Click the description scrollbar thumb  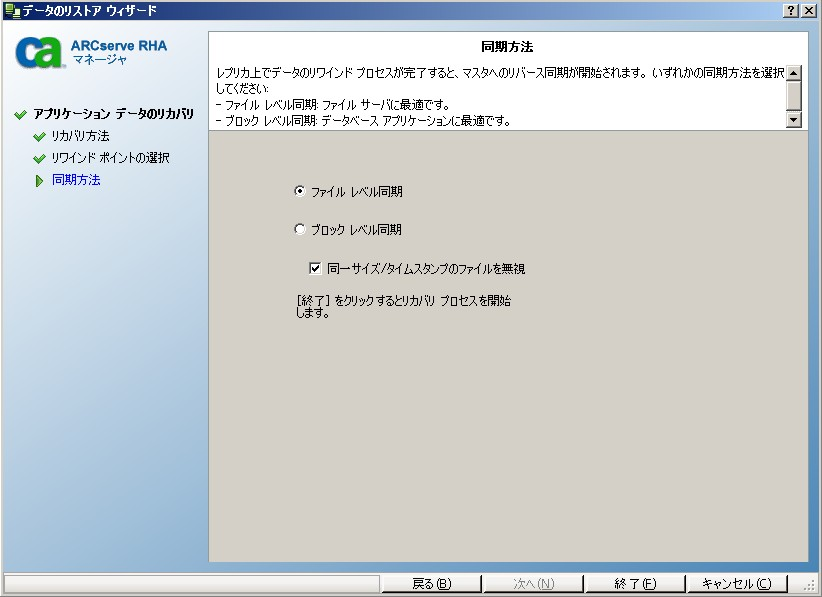click(794, 95)
